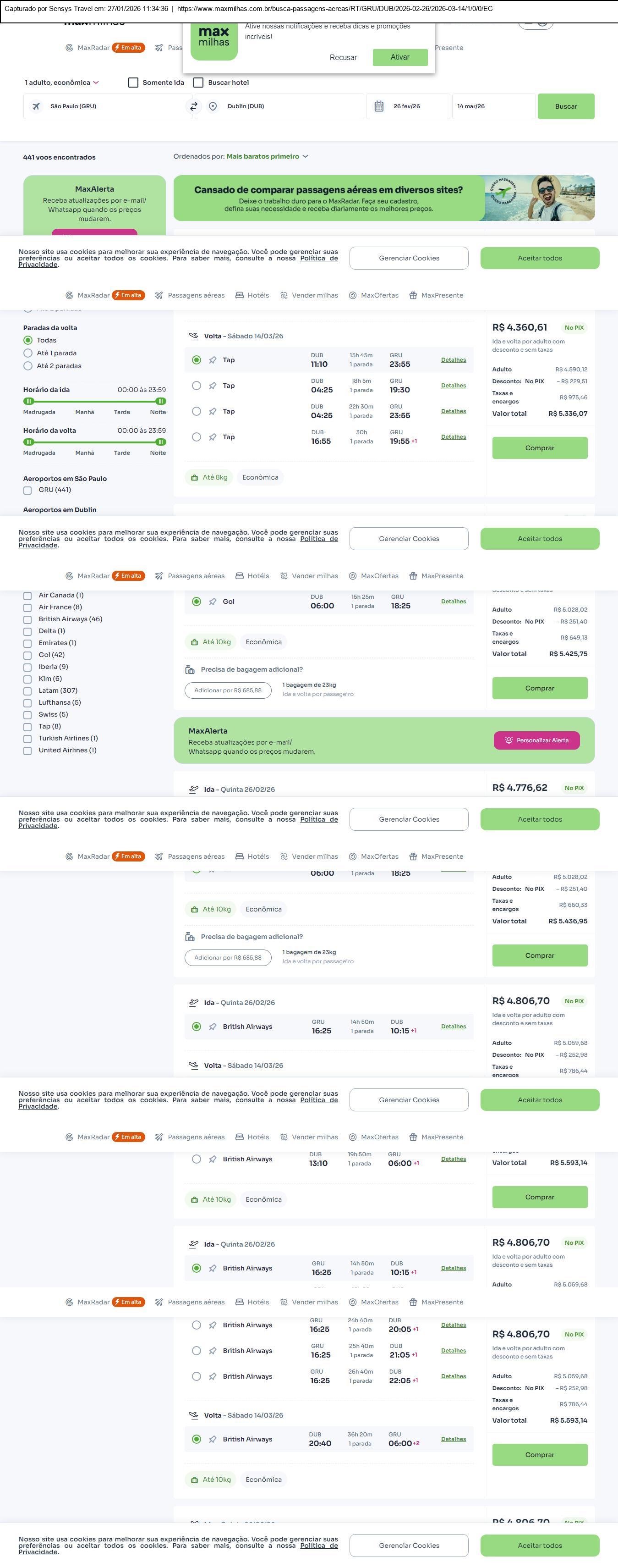This screenshot has height=1568, width=618.
Task: Check the Buscar hotel checkbox
Action: (198, 83)
